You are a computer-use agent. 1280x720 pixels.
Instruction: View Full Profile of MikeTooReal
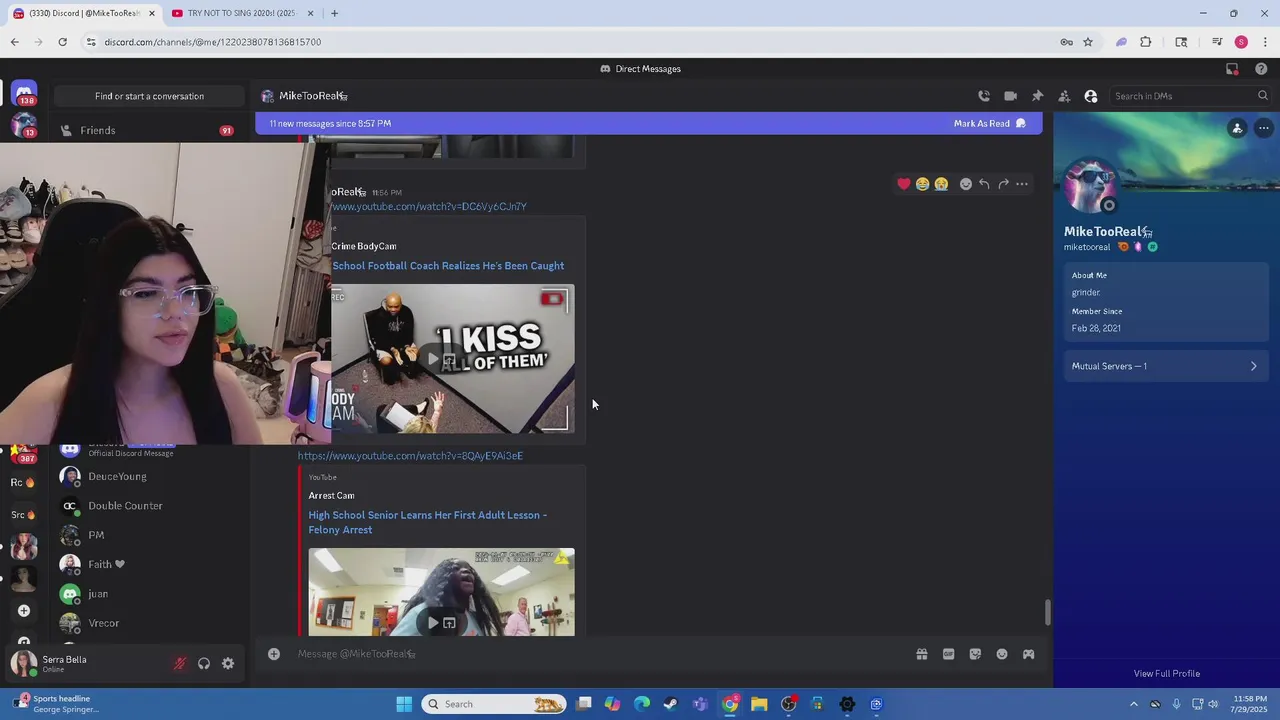coord(1167,674)
